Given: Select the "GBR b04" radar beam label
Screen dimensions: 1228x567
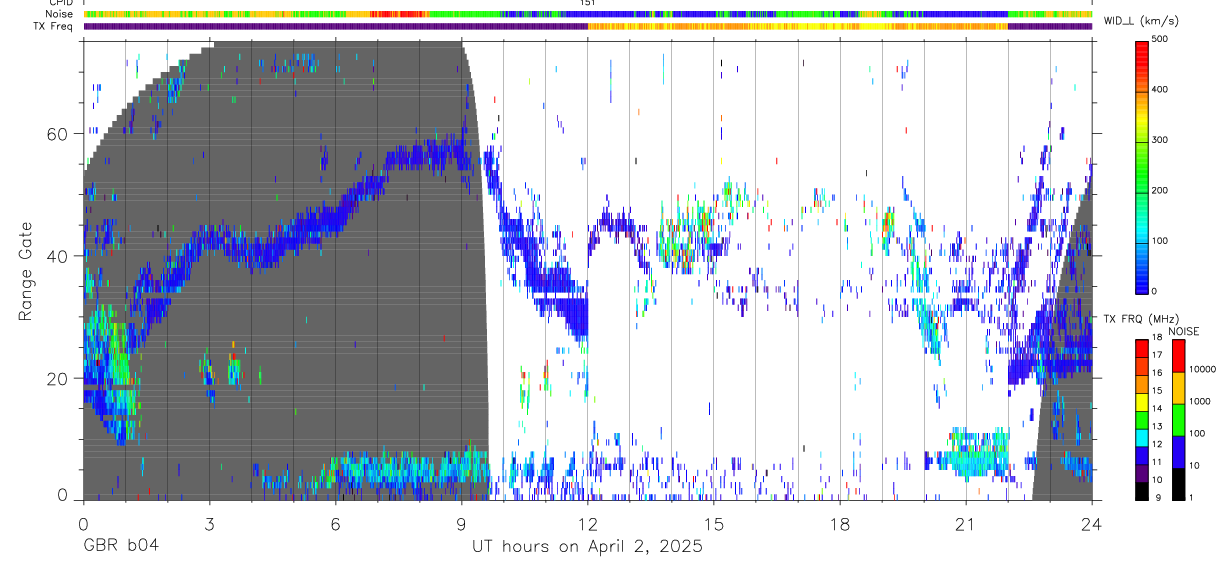Looking at the screenshot, I should (120, 547).
